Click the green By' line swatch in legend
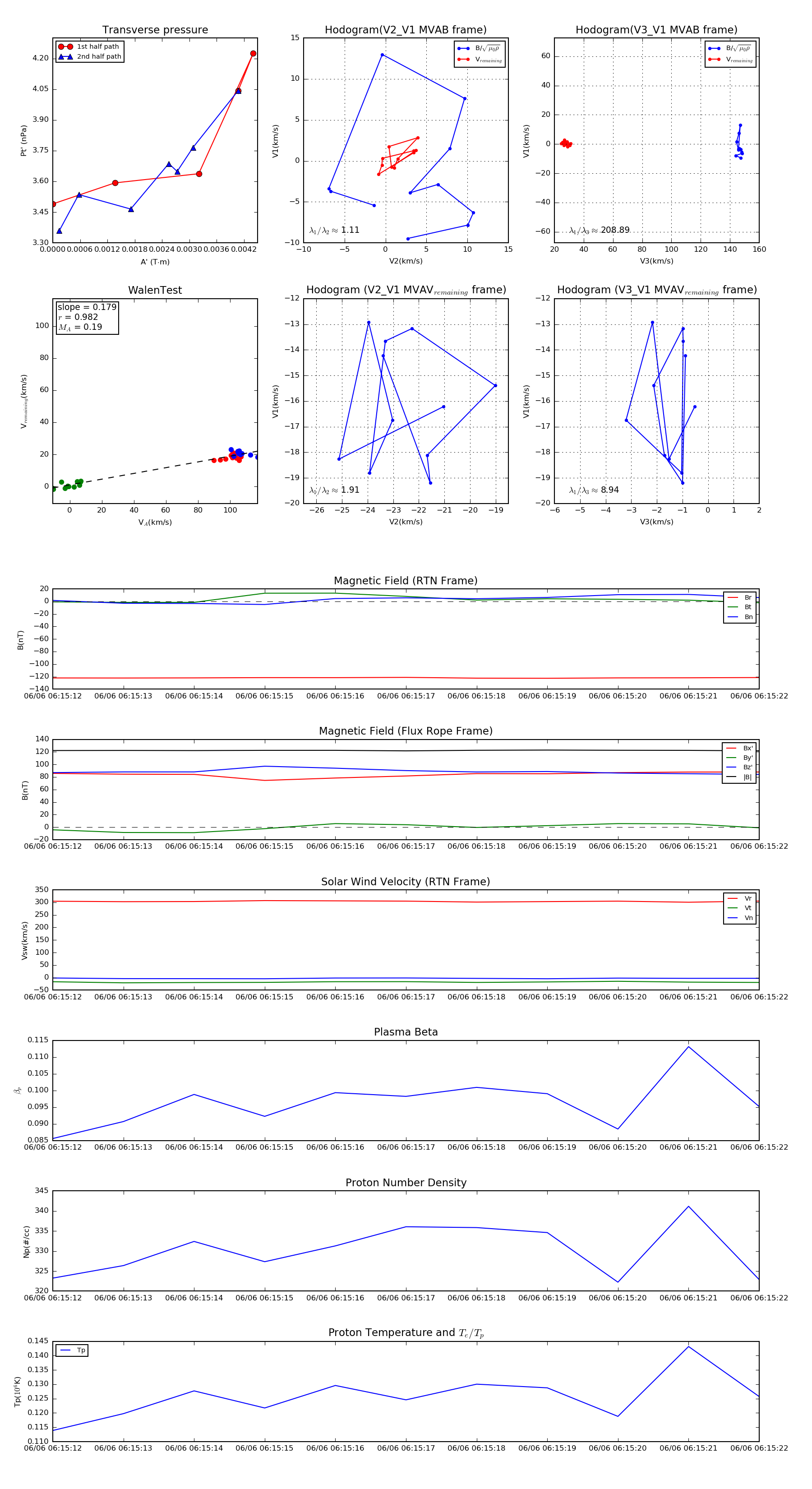 [731, 758]
